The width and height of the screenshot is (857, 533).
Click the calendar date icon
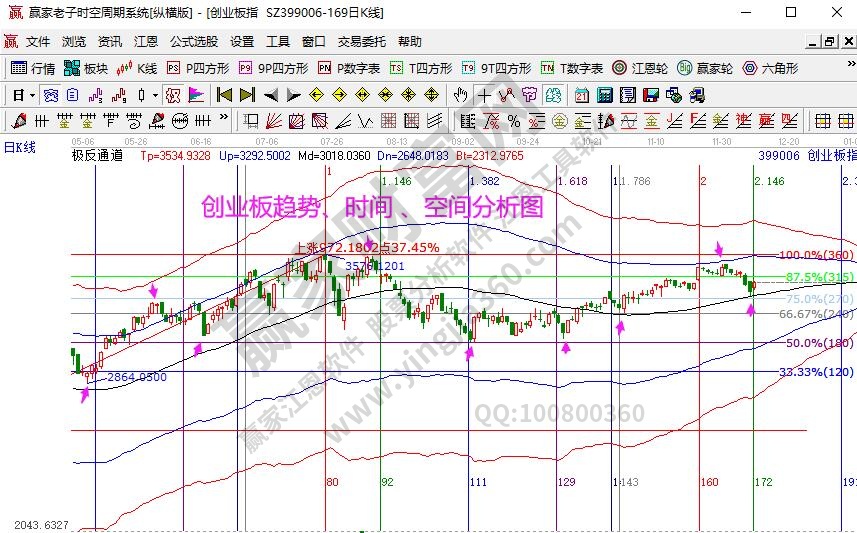click(x=582, y=95)
